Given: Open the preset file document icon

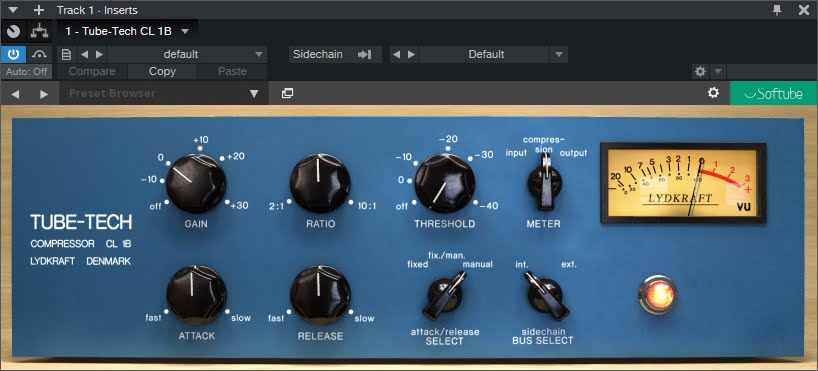Looking at the screenshot, I should [x=66, y=54].
